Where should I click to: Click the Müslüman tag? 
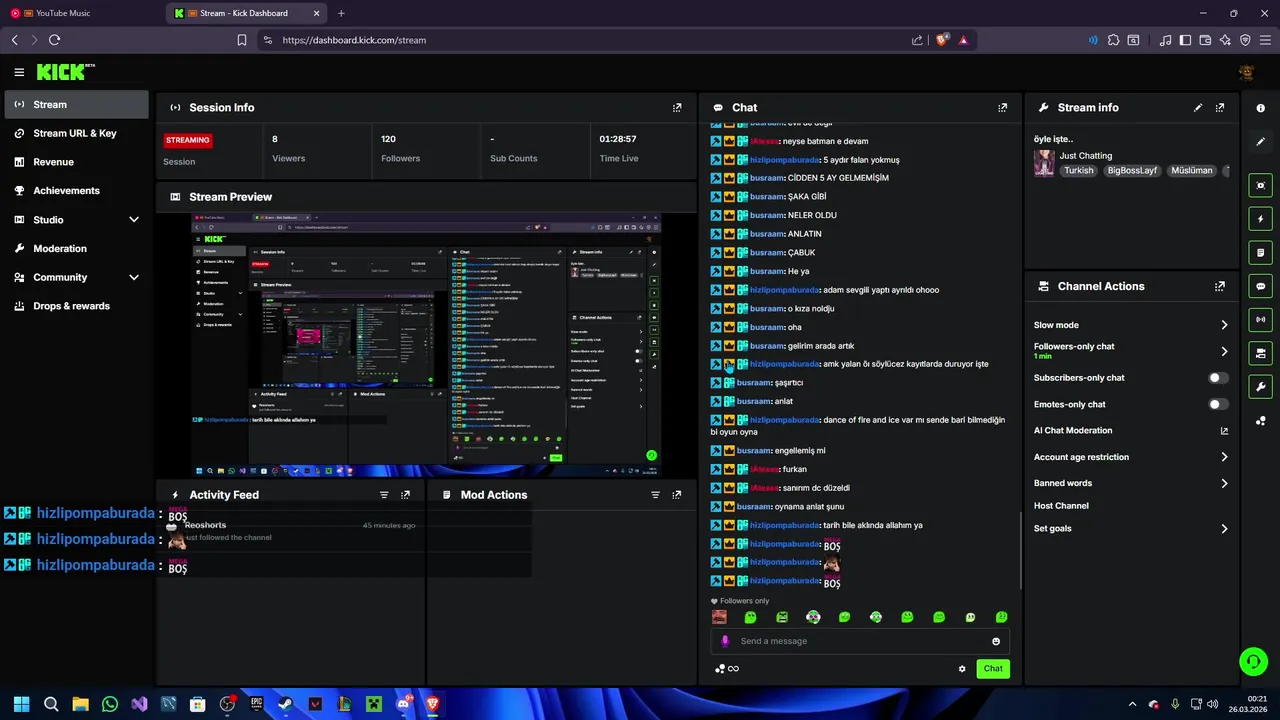[x=1191, y=171]
